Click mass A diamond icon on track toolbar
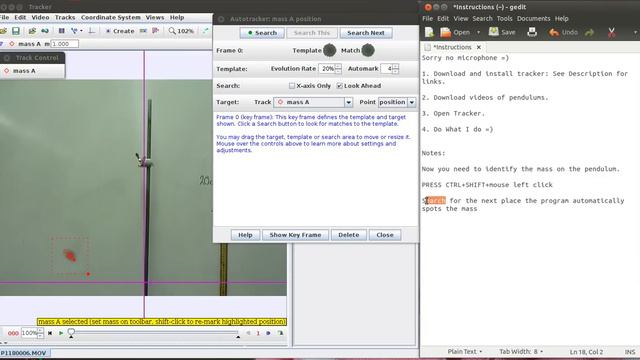640x360 pixels. [x=12, y=44]
